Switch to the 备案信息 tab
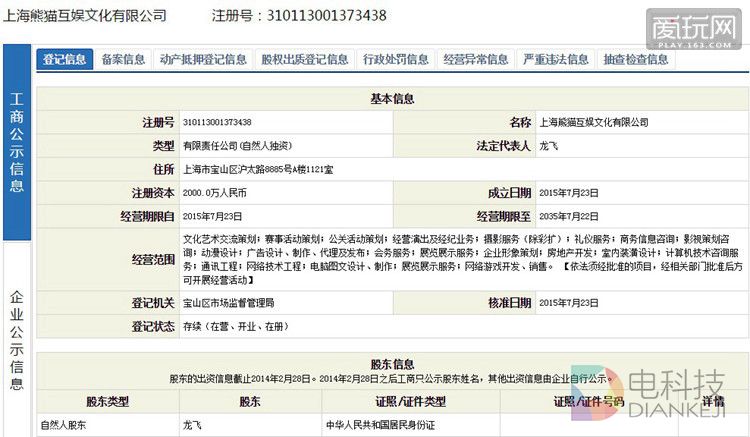The image size is (750, 437). point(122,60)
